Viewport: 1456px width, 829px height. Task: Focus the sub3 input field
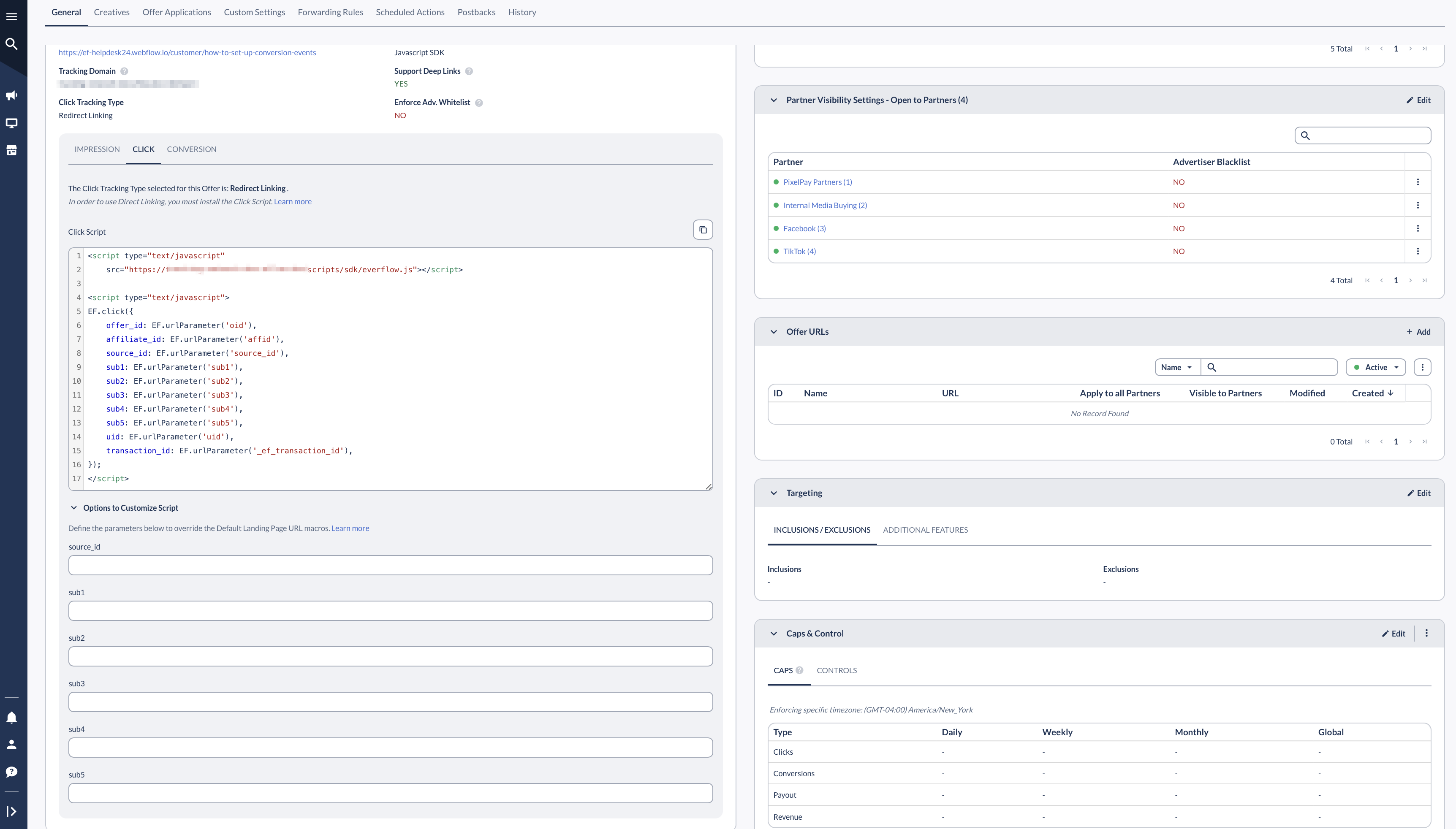[x=391, y=702]
